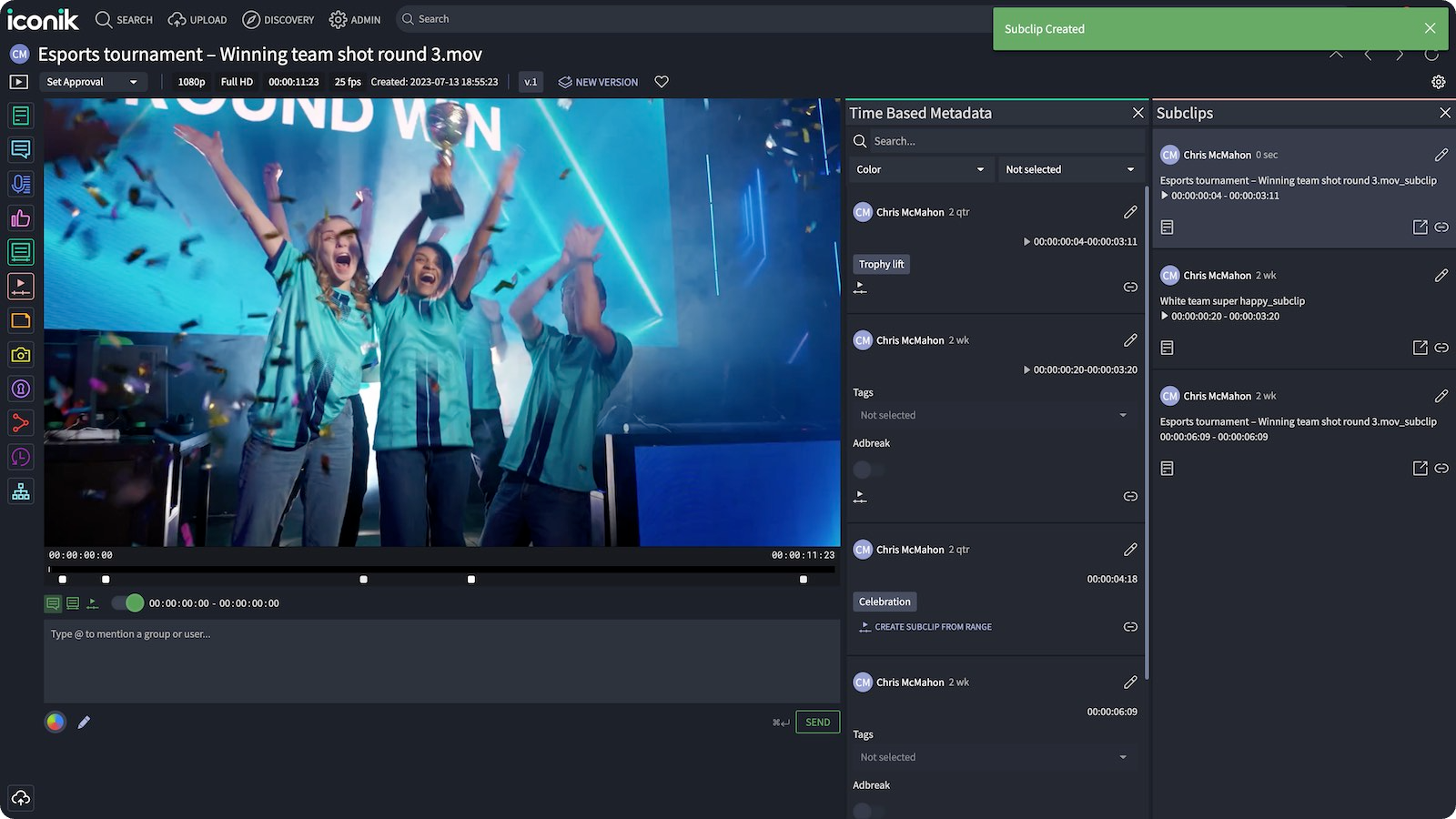Click the timeline marker at mid-left
The width and height of the screenshot is (1456, 819).
point(364,580)
